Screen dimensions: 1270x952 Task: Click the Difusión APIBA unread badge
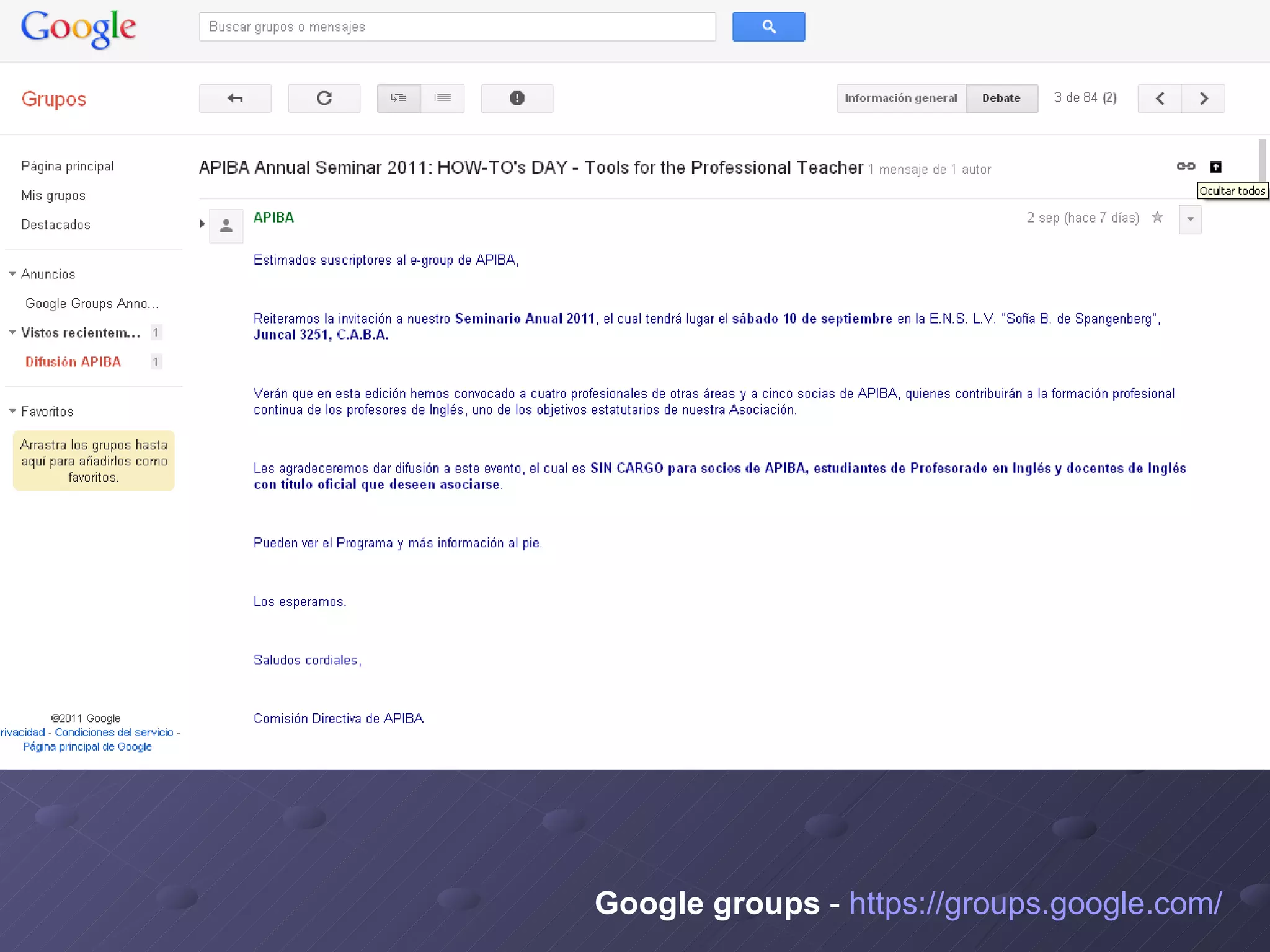coord(156,362)
